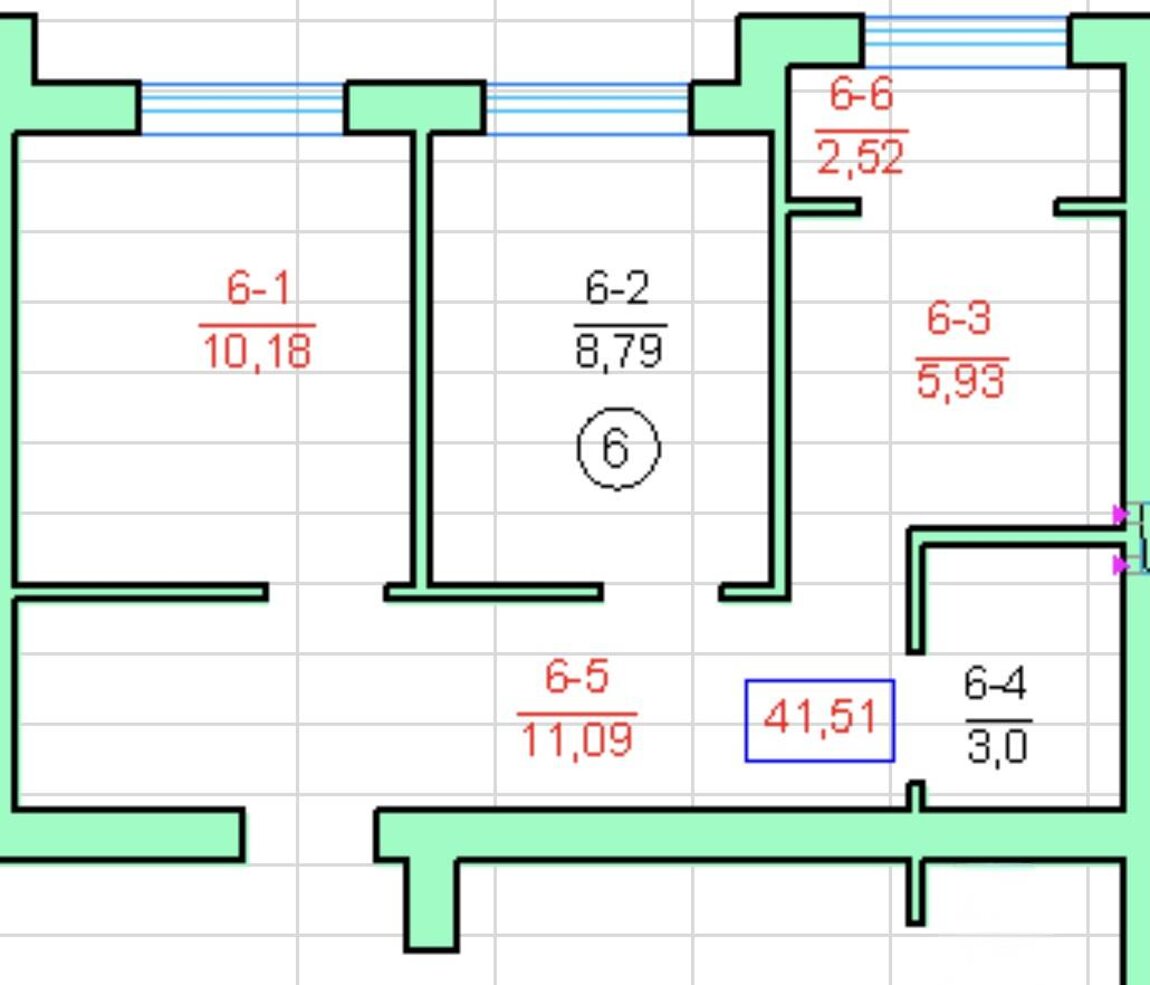This screenshot has height=985, width=1150.
Task: Select the 8,79 area value
Action: coord(620,352)
